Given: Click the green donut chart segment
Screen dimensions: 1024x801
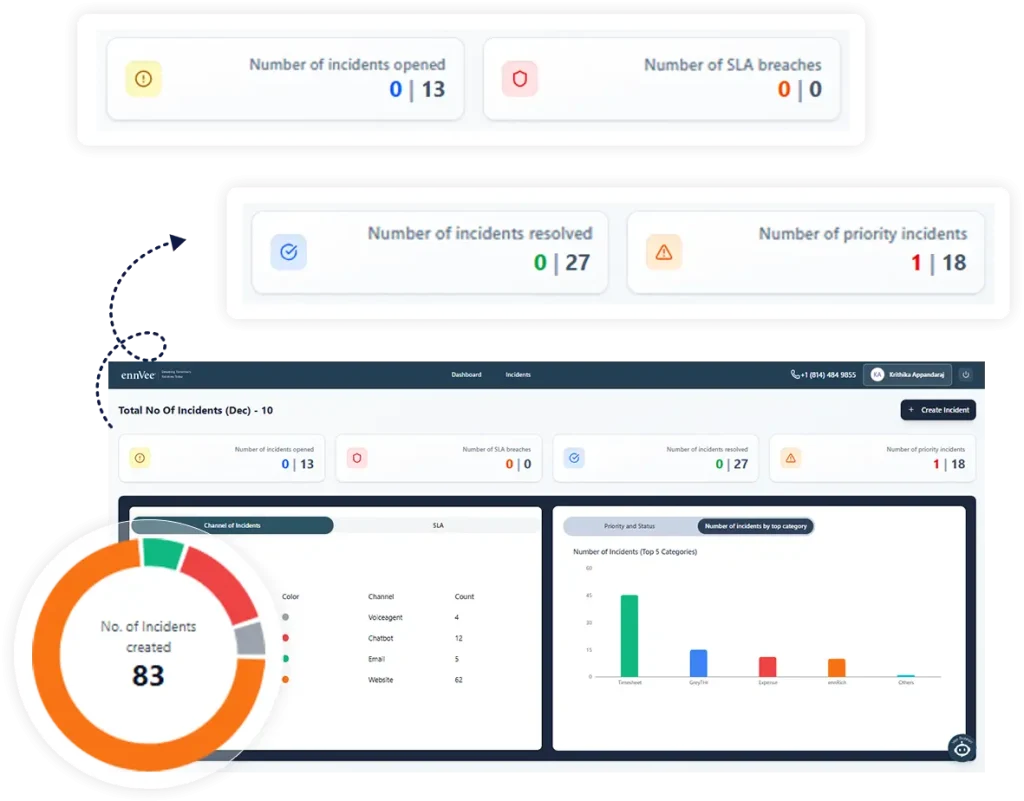Looking at the screenshot, I should 161,553.
